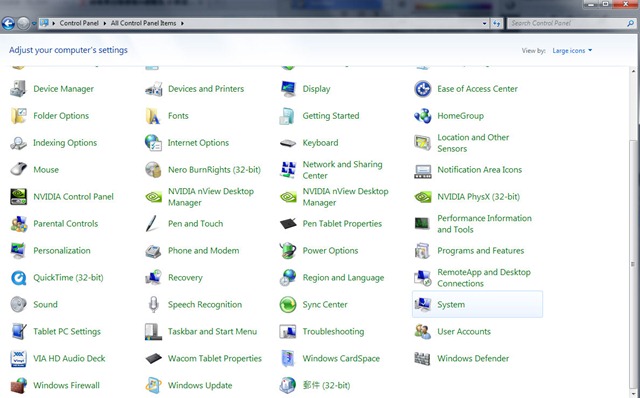The width and height of the screenshot is (640, 398).
Task: Click the Back navigation button
Action: (x=9, y=23)
